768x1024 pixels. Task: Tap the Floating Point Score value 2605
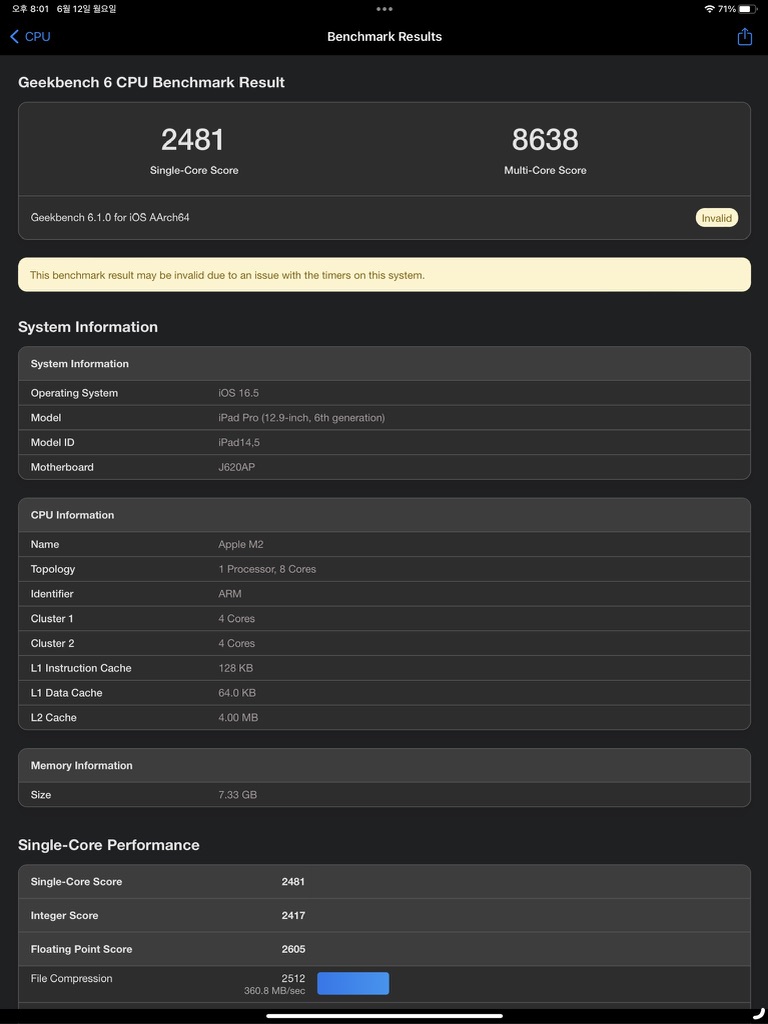(293, 950)
